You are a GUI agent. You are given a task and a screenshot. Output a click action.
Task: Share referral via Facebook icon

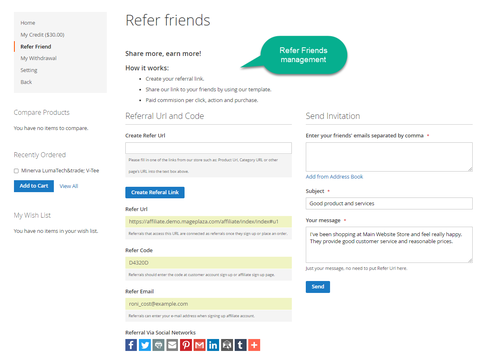click(x=131, y=345)
